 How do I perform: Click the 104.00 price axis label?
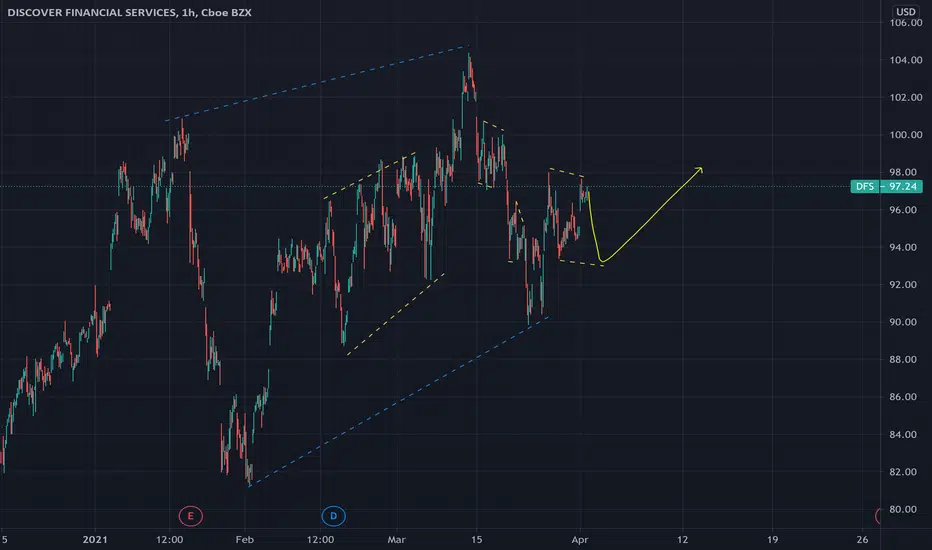(x=906, y=60)
